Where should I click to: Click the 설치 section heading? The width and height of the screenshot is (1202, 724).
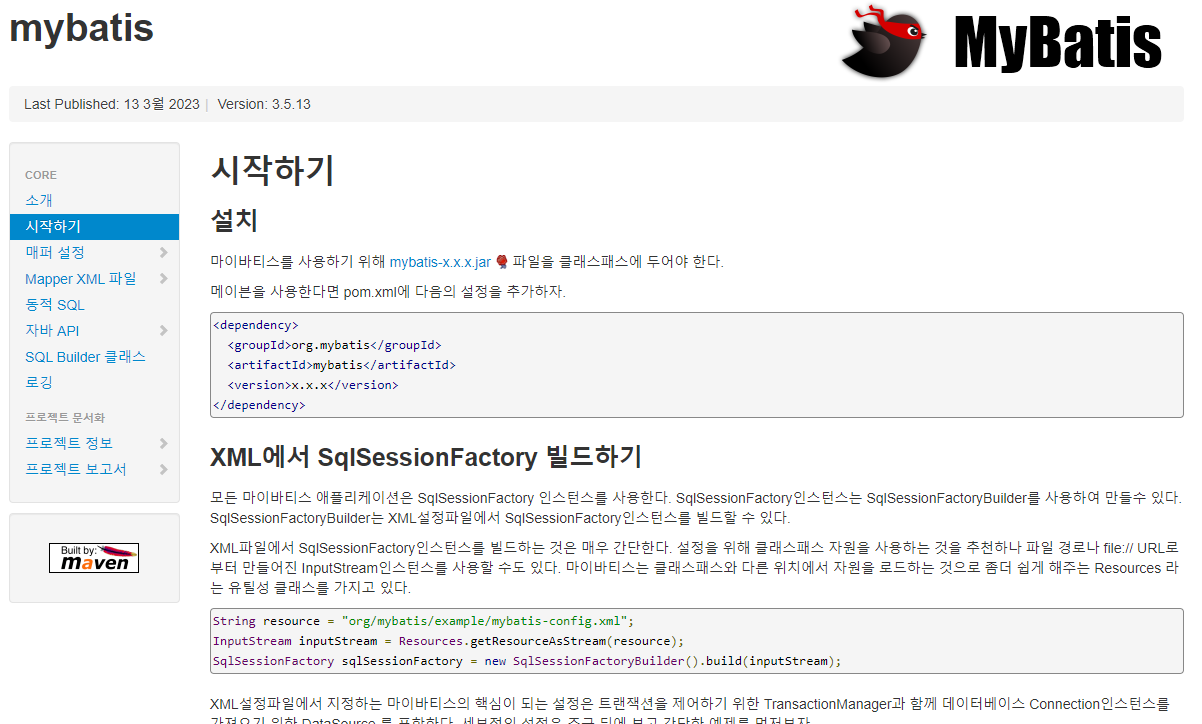tap(234, 220)
